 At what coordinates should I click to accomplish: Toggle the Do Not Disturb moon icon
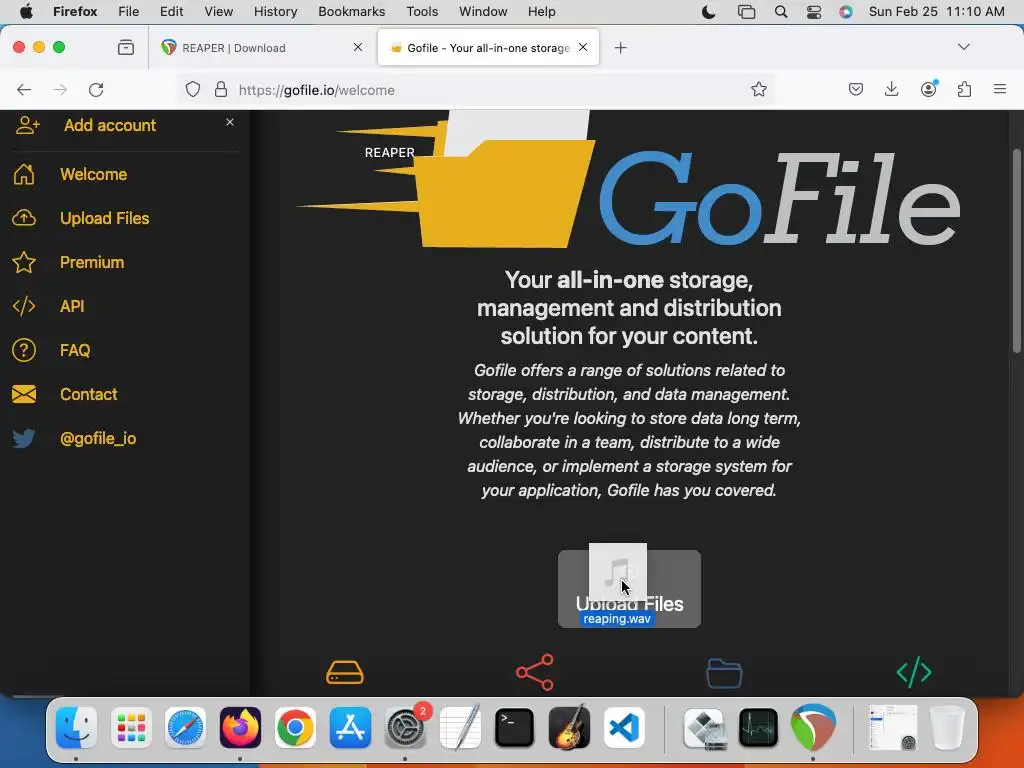point(709,12)
